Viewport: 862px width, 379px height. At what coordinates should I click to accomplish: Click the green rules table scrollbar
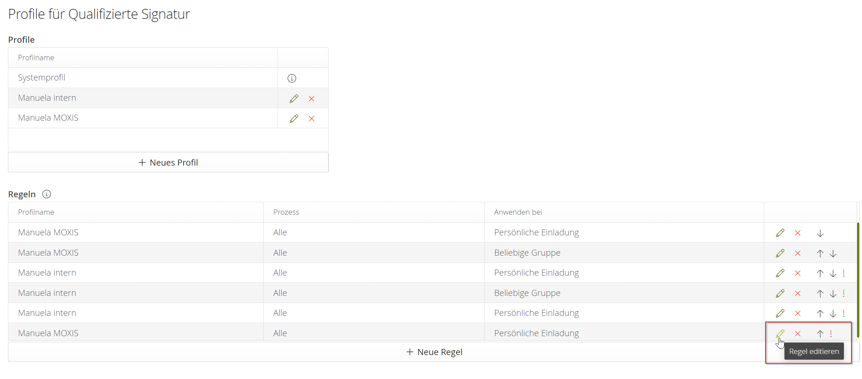tap(858, 279)
